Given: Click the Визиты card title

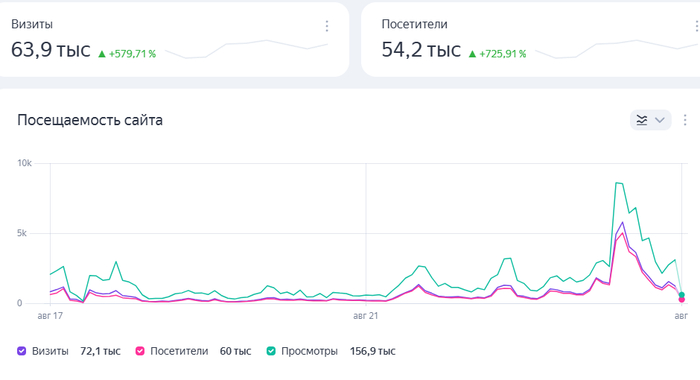Looking at the screenshot, I should click(32, 24).
